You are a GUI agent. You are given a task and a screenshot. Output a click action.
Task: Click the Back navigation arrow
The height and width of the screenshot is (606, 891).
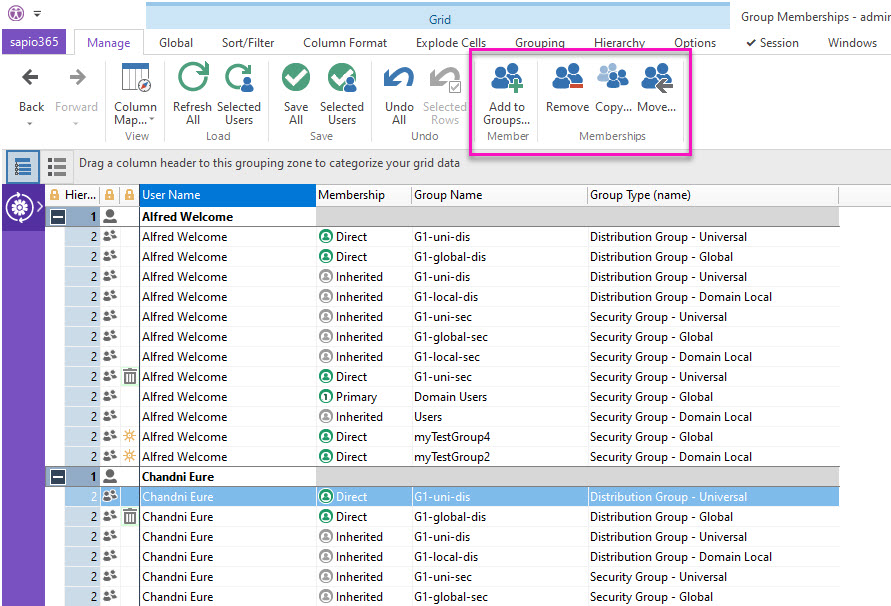[x=31, y=77]
